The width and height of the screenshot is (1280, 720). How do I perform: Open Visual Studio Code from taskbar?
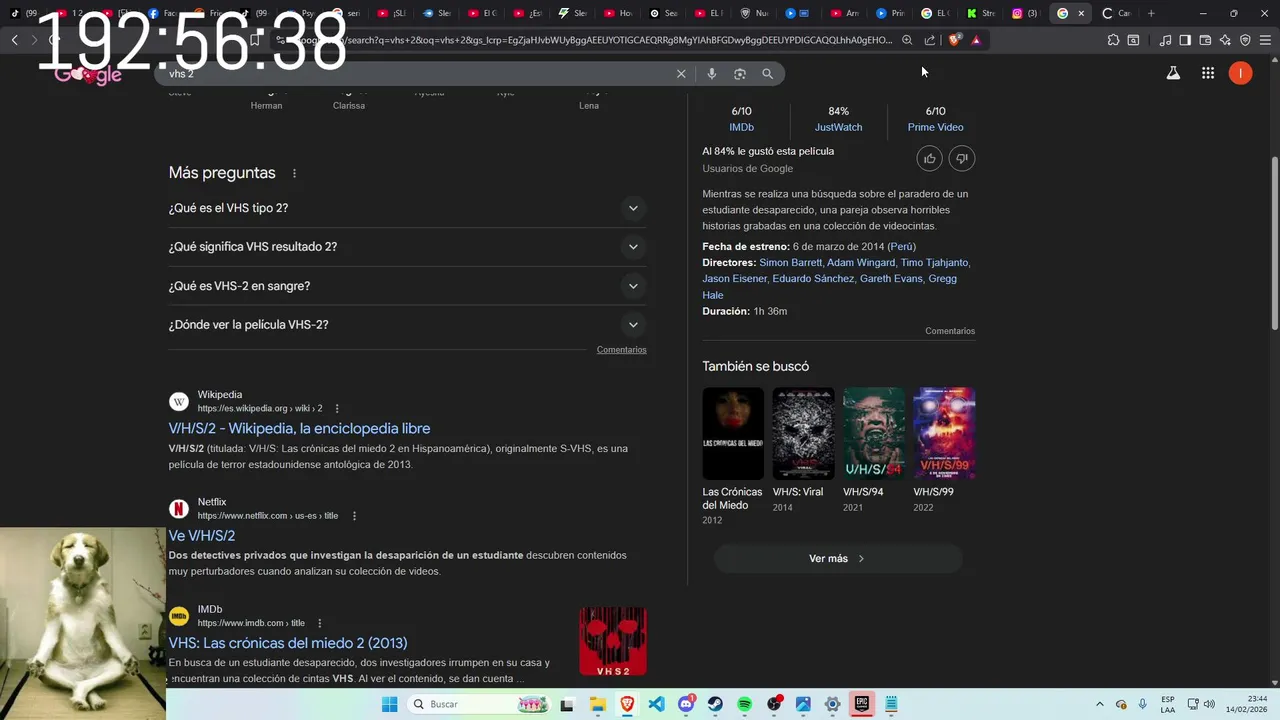click(656, 704)
